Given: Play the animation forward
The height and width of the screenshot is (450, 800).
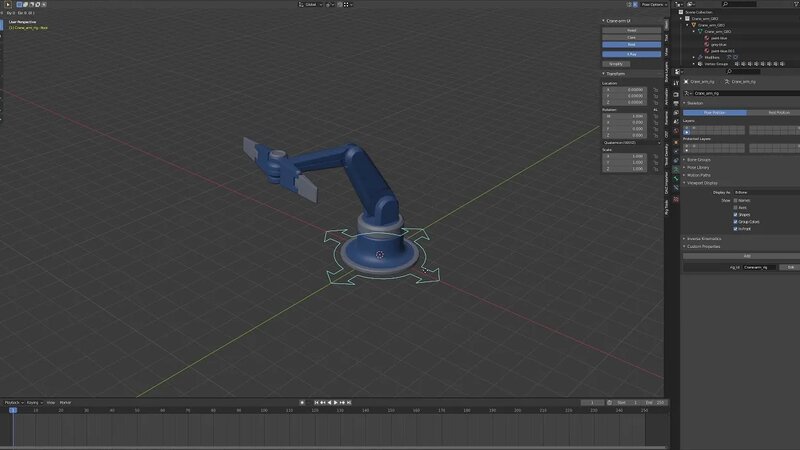Looking at the screenshot, I should [336, 403].
